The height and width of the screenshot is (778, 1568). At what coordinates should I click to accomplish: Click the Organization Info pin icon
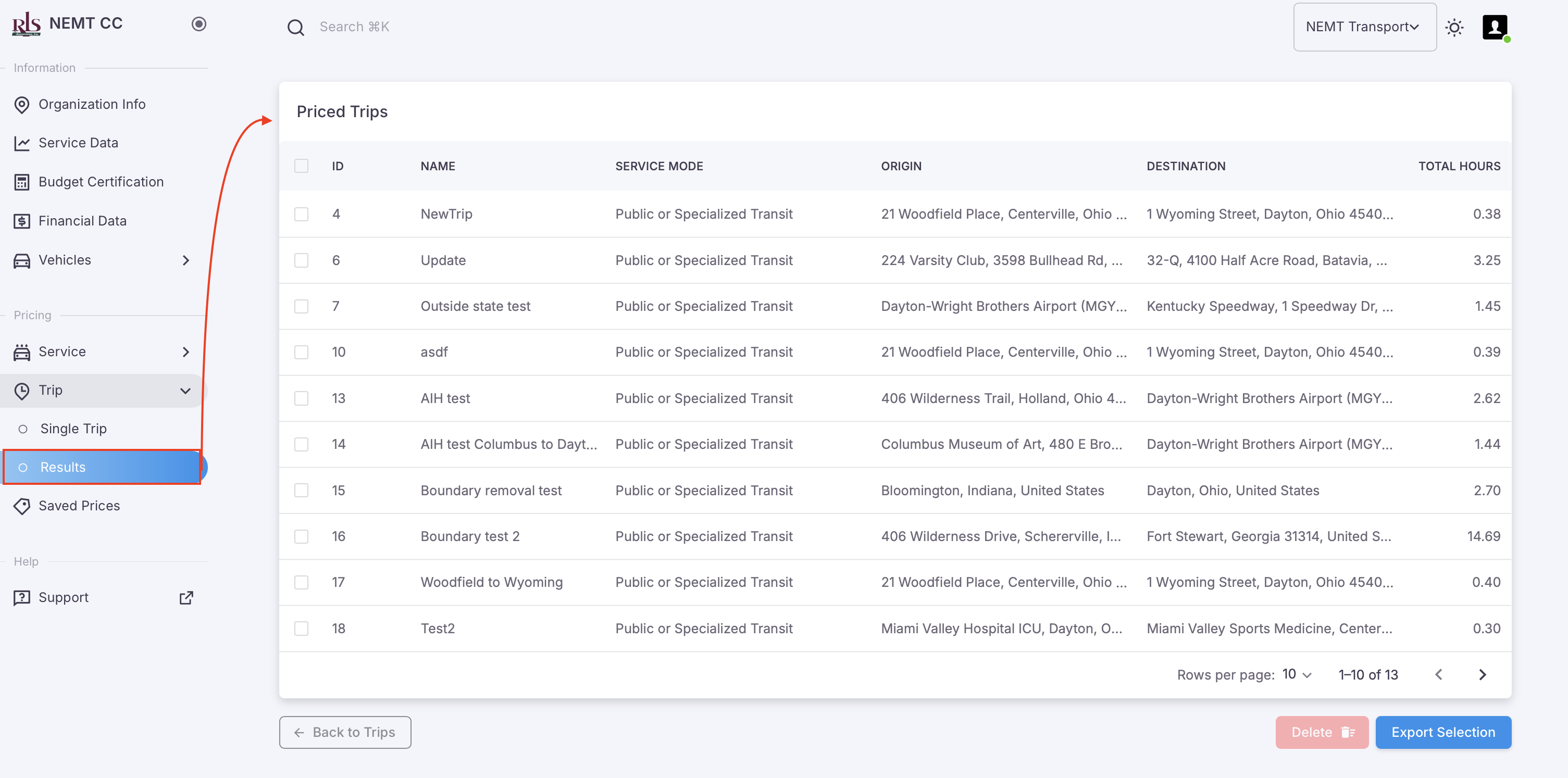click(x=22, y=105)
